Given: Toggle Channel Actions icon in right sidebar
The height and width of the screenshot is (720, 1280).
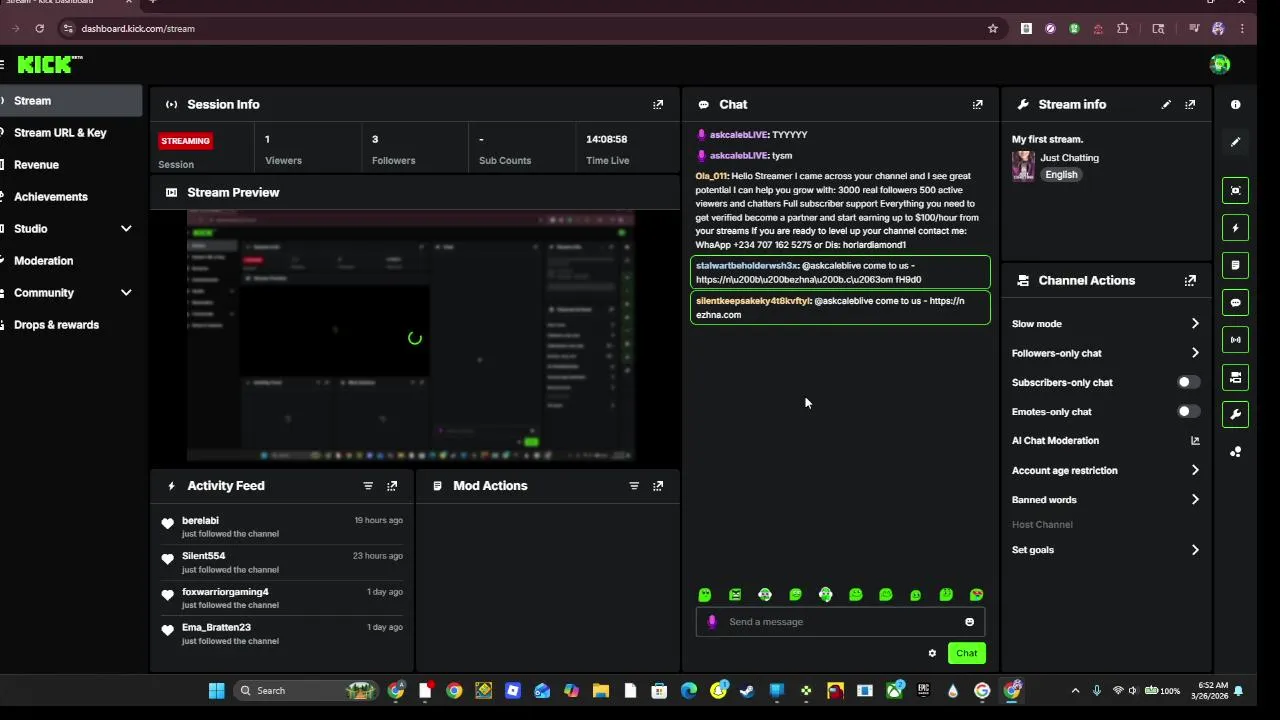Looking at the screenshot, I should [1236, 377].
